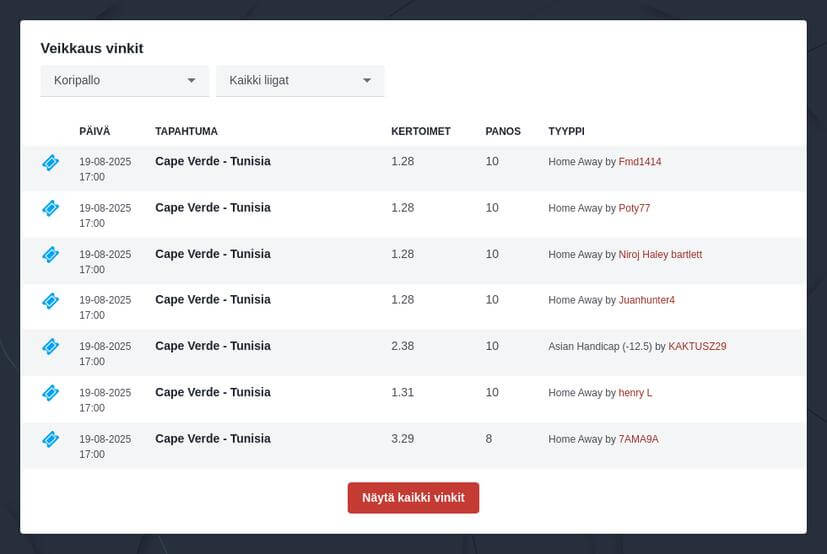The width and height of the screenshot is (827, 554).
Task: Click ticket icon in Poty77's tip row
Action: point(51,208)
